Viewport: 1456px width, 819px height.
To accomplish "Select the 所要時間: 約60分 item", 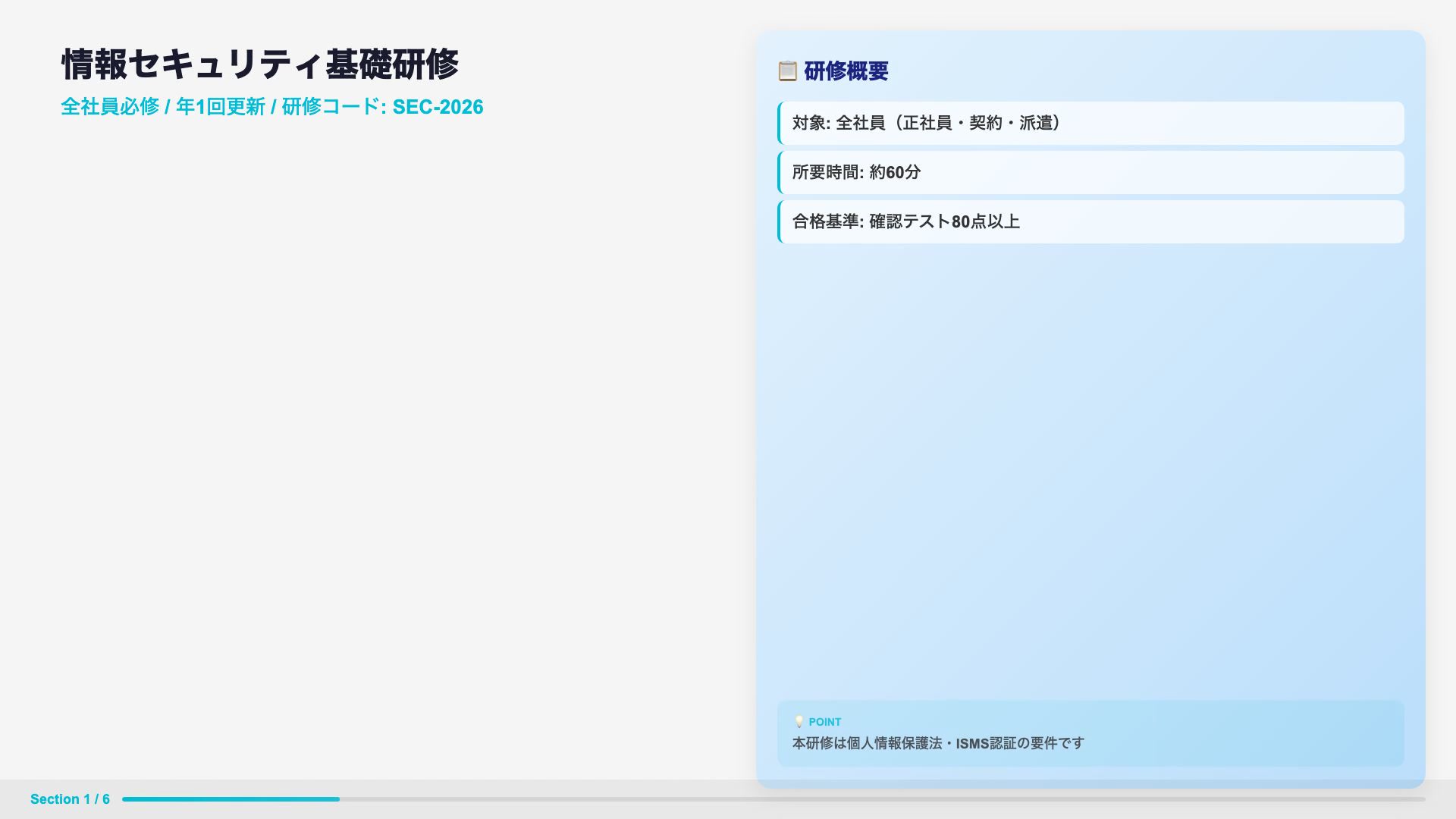I will (857, 172).
